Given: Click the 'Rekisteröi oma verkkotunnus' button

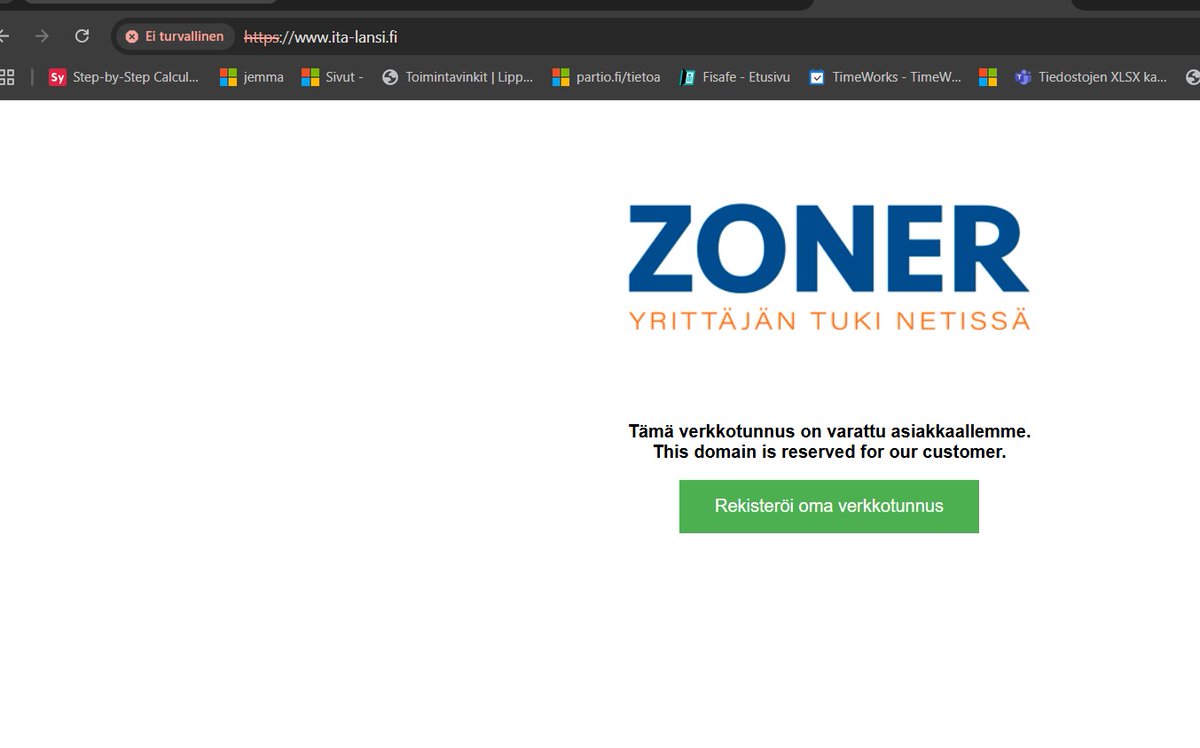Looking at the screenshot, I should [829, 506].
